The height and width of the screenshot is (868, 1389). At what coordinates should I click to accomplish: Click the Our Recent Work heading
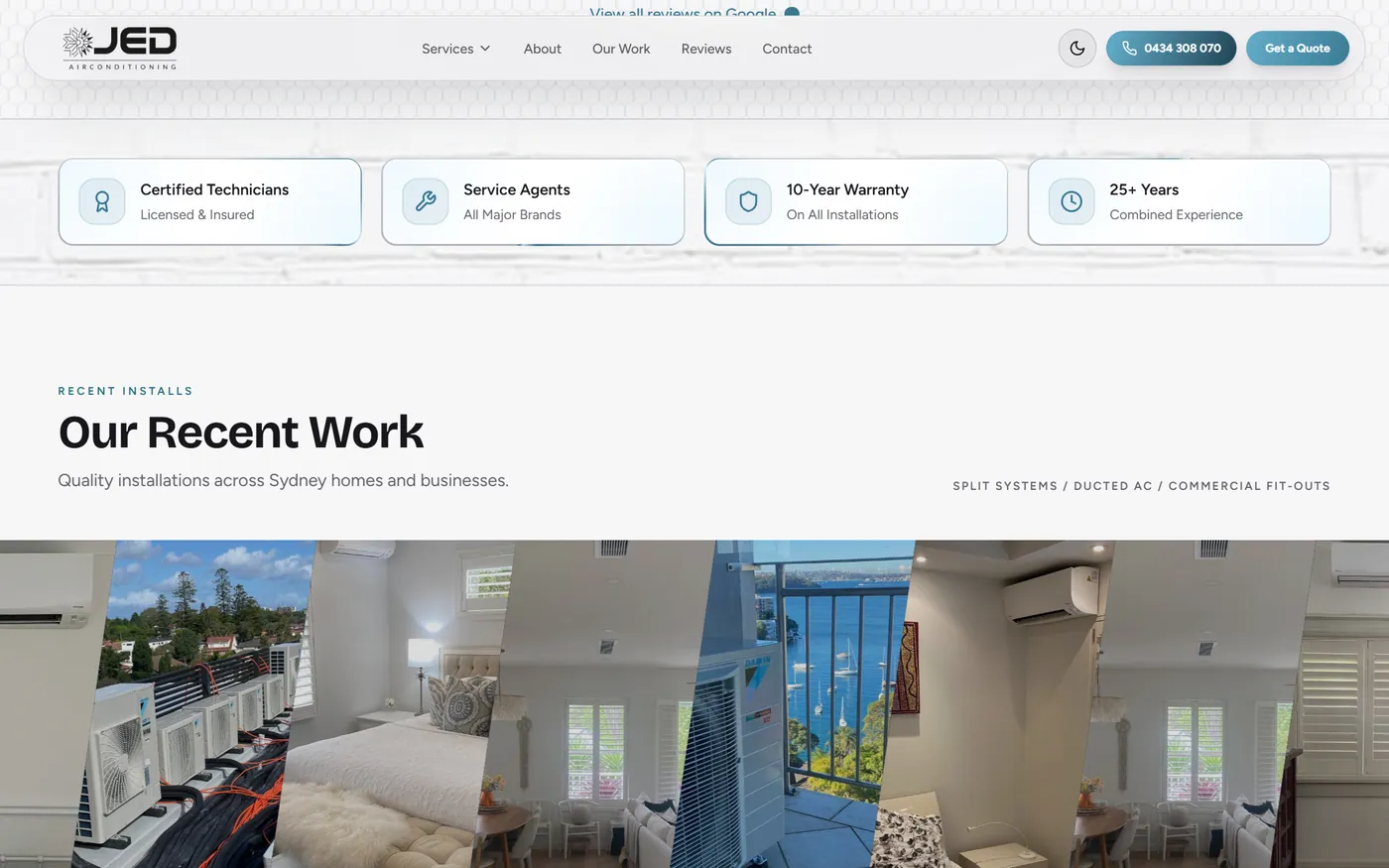(241, 433)
